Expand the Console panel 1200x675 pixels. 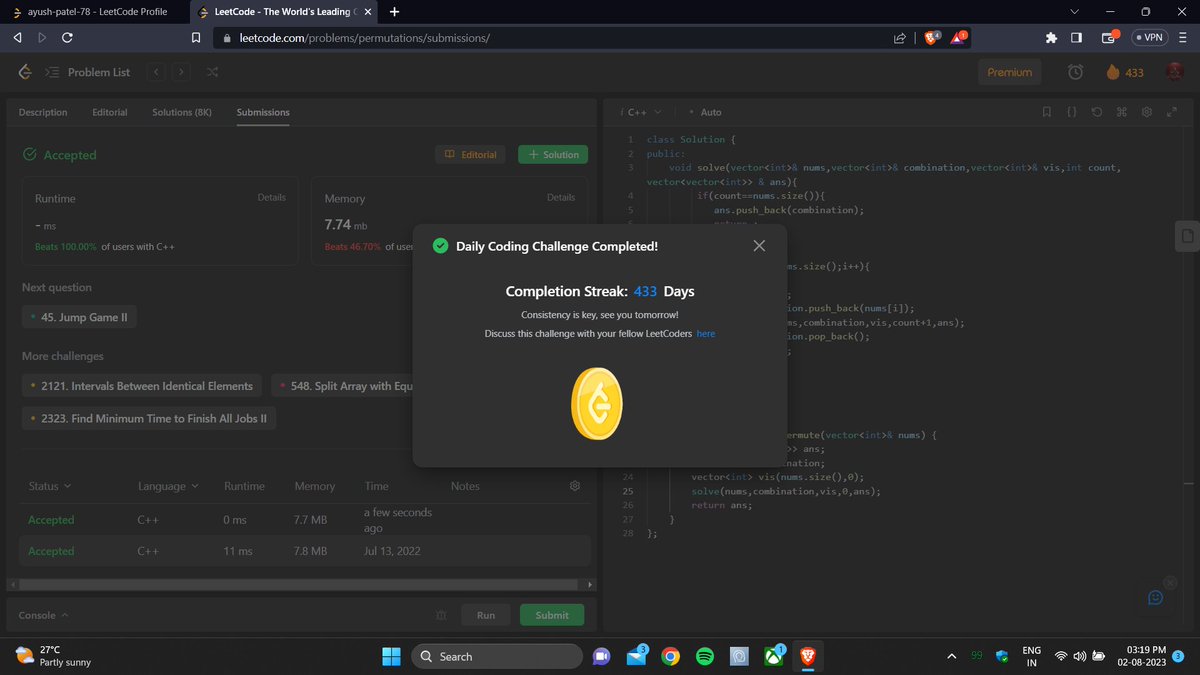(x=43, y=615)
